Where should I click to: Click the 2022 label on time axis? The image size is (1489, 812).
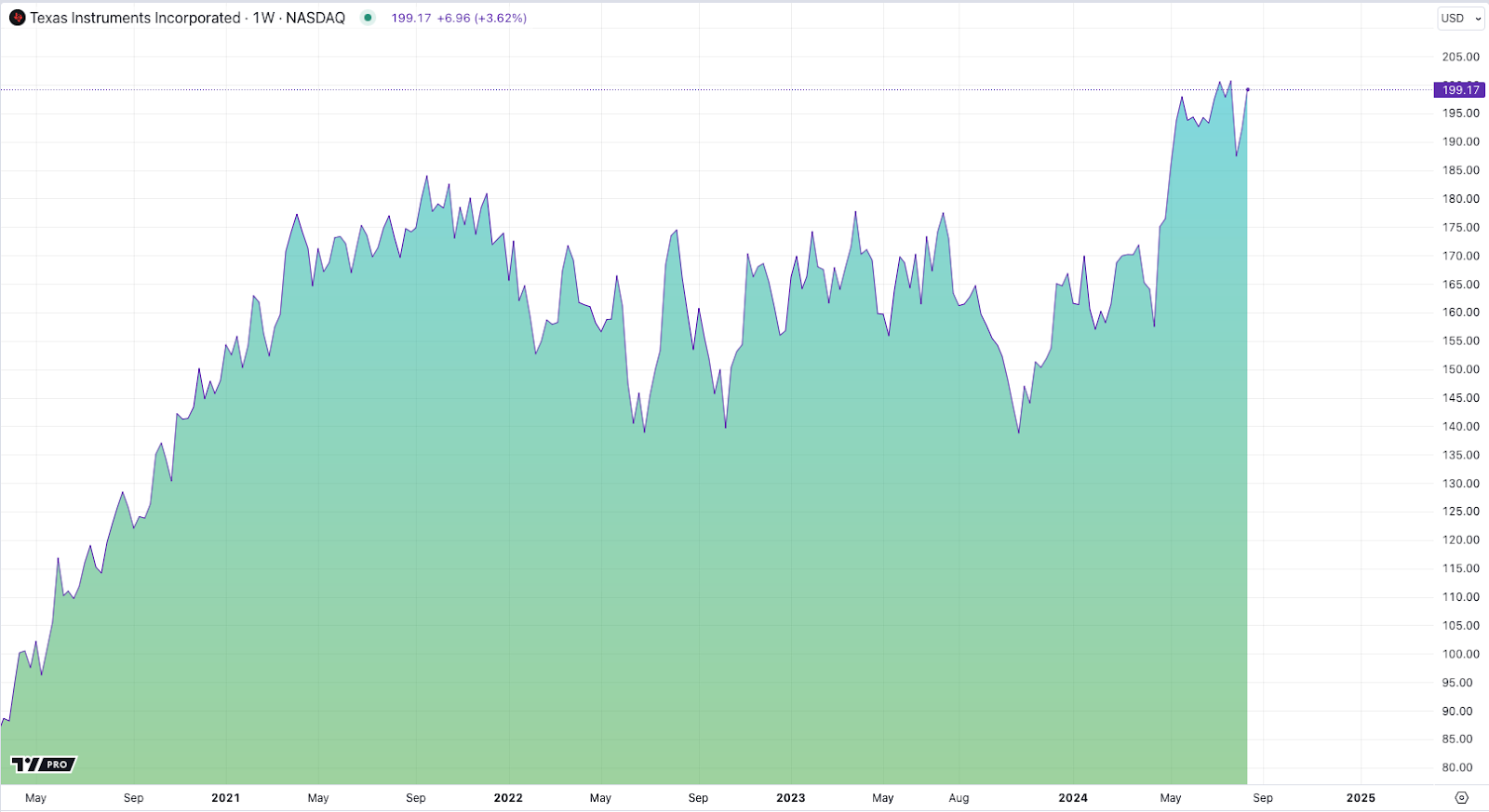508,798
